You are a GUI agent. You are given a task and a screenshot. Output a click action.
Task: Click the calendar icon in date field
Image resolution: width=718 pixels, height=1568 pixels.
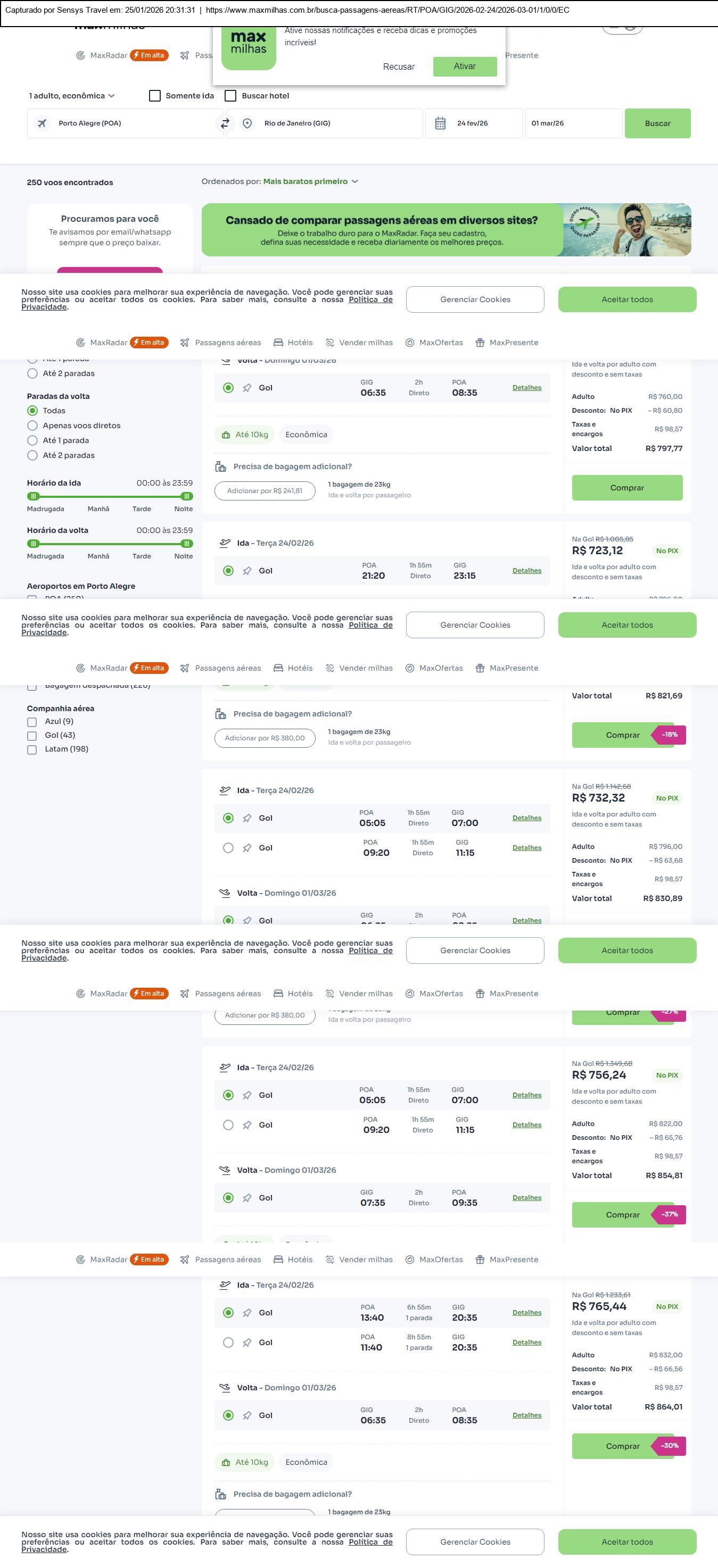(x=440, y=123)
